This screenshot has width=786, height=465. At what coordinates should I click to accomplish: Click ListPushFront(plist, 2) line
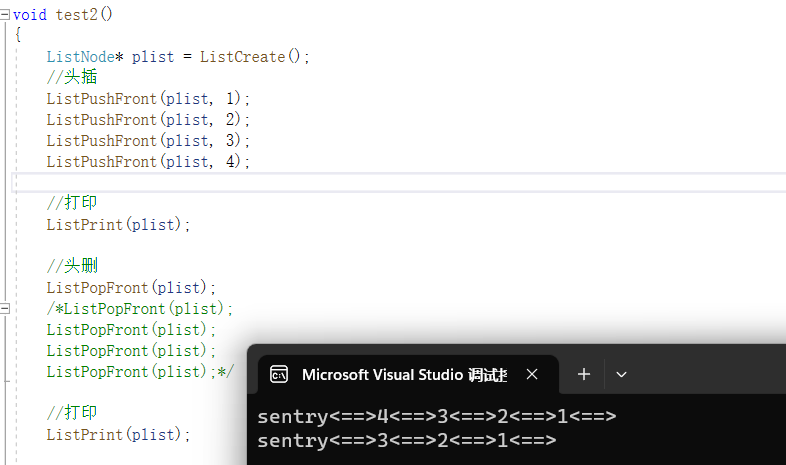(148, 120)
